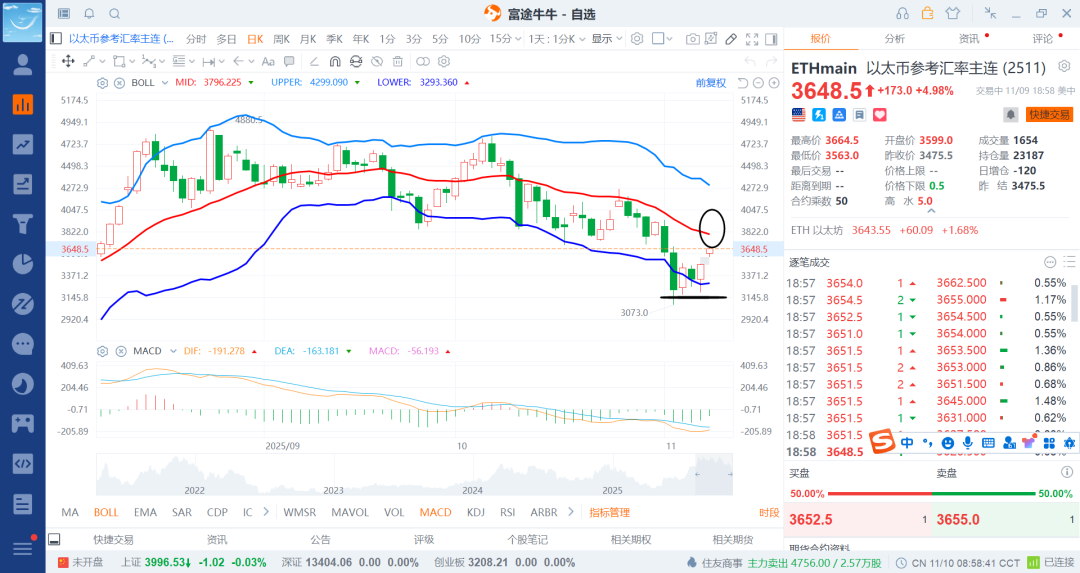Image resolution: width=1080 pixels, height=573 pixels.
Task: Open customer service headset icon
Action: pos(902,13)
